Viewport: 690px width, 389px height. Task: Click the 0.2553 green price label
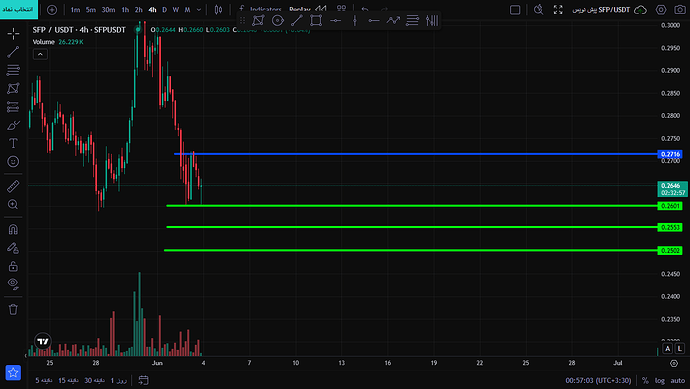[x=670, y=228]
